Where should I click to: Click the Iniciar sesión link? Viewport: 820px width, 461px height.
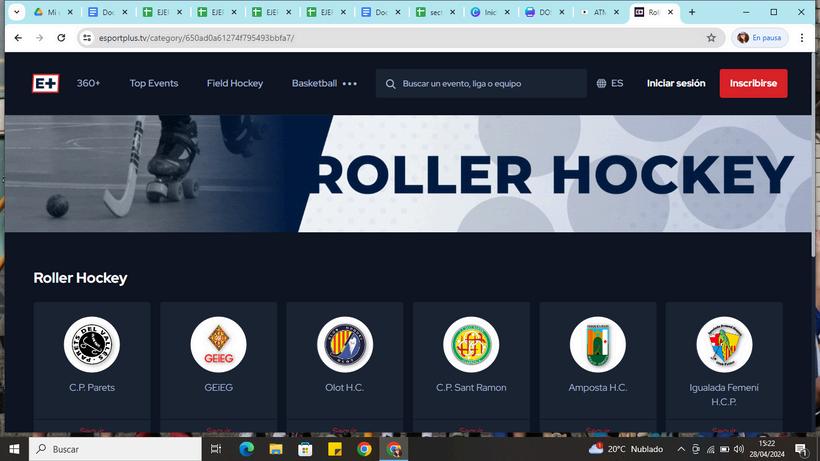[676, 83]
